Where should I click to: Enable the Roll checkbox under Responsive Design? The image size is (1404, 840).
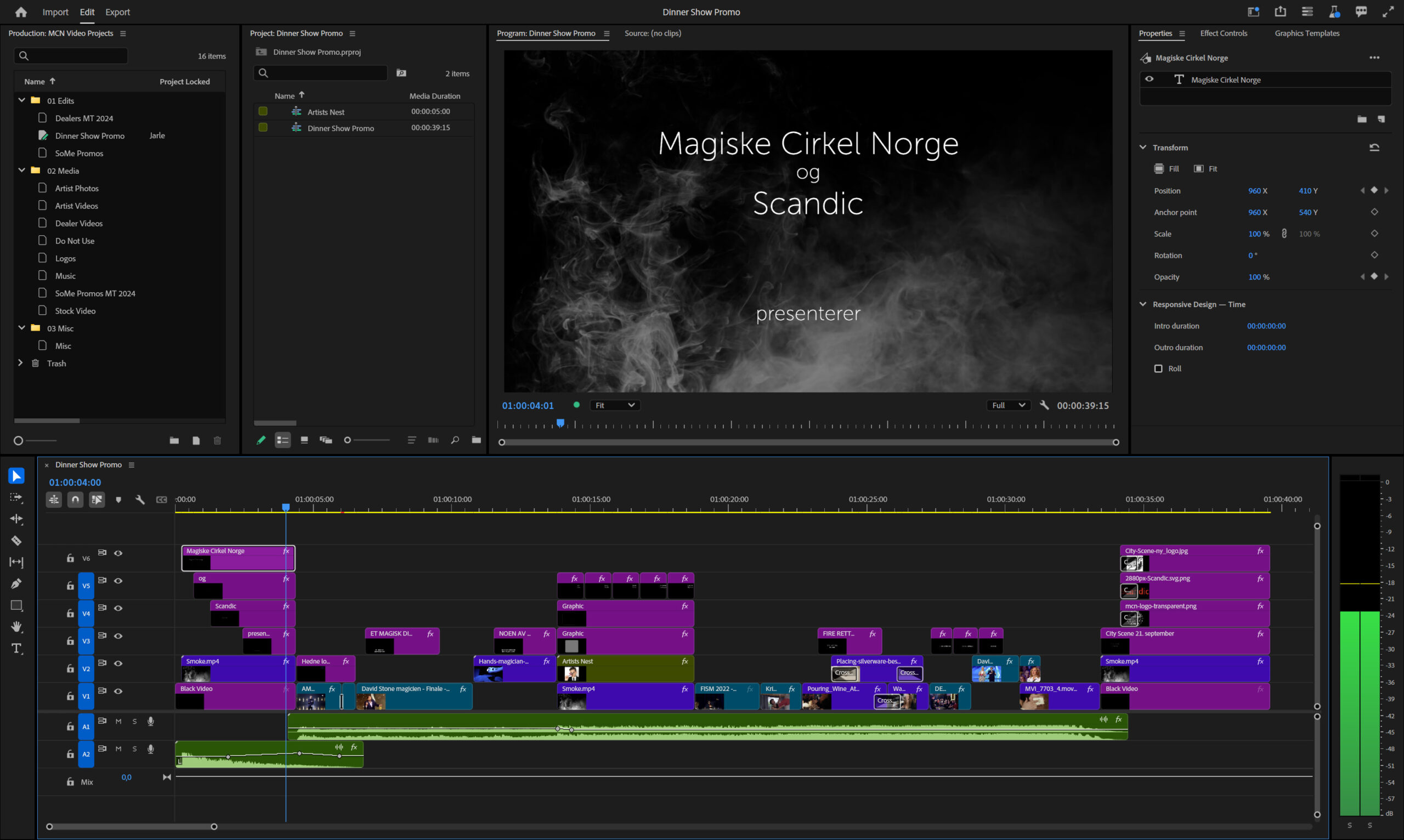[1159, 368]
